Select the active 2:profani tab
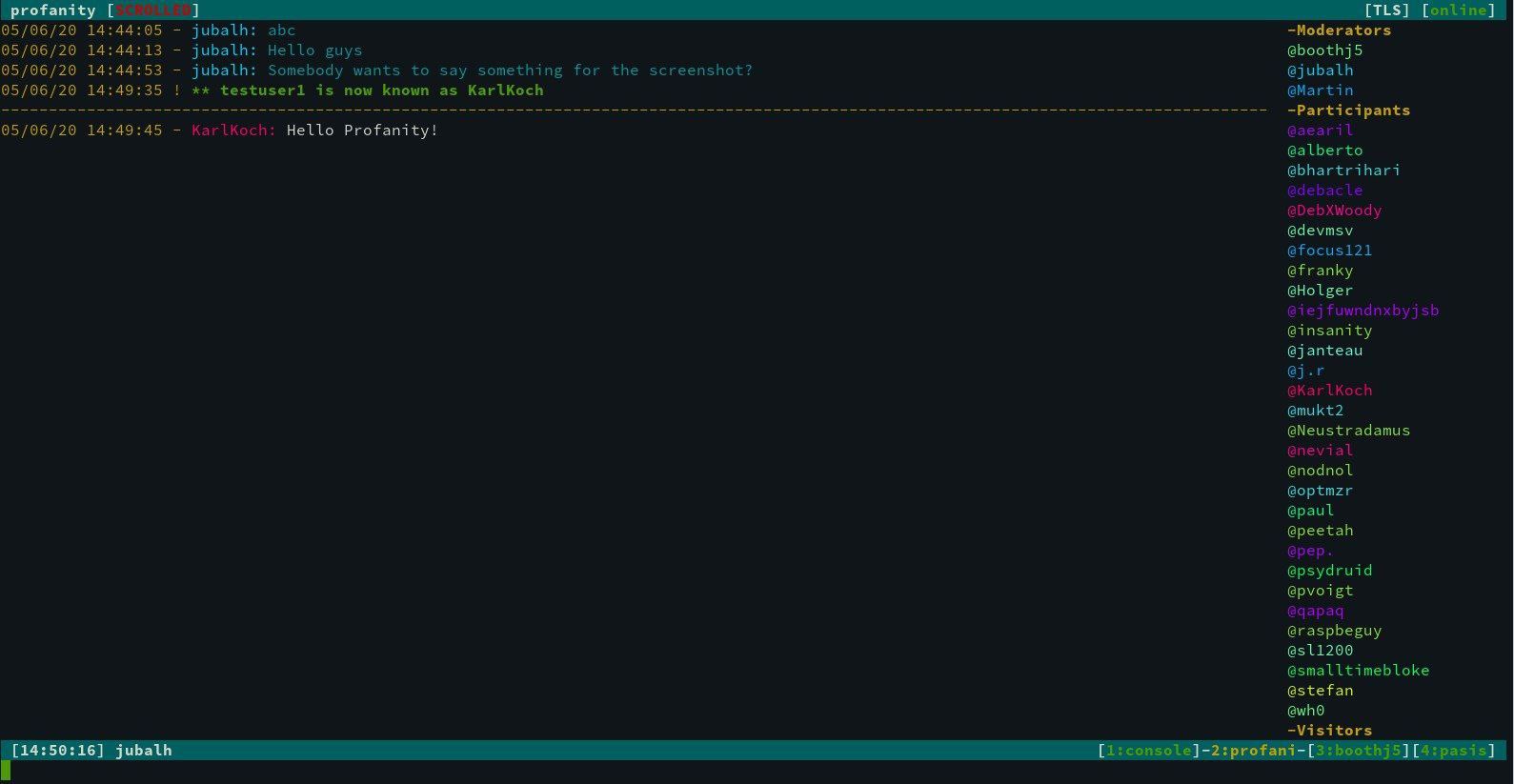 (x=1252, y=750)
